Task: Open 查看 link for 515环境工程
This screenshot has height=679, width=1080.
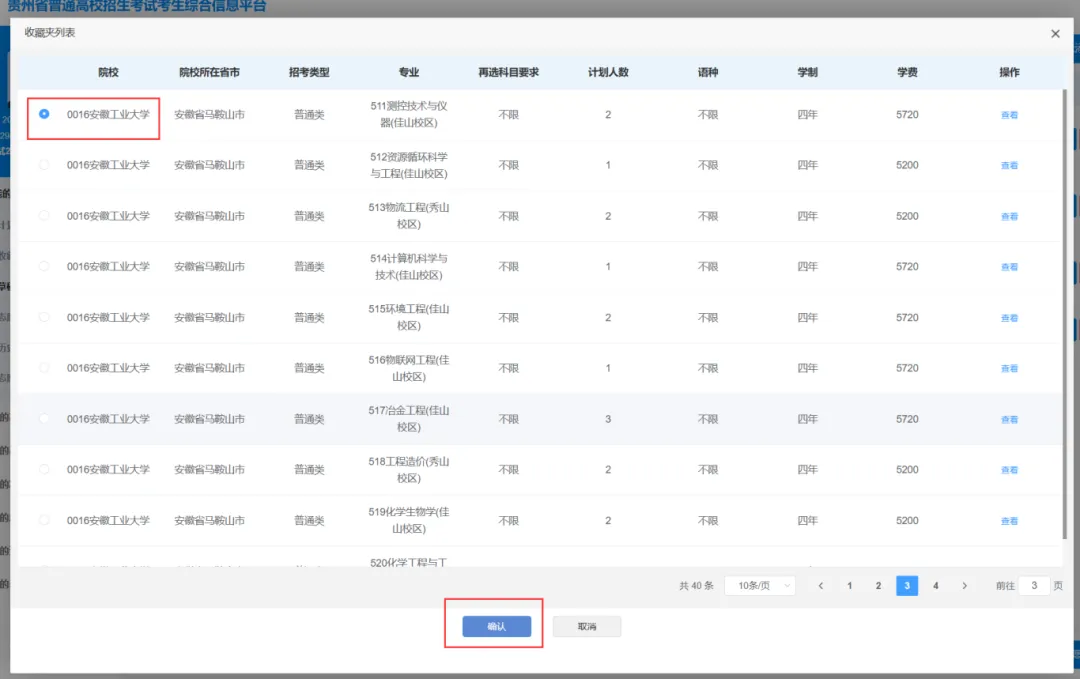Action: click(1009, 318)
